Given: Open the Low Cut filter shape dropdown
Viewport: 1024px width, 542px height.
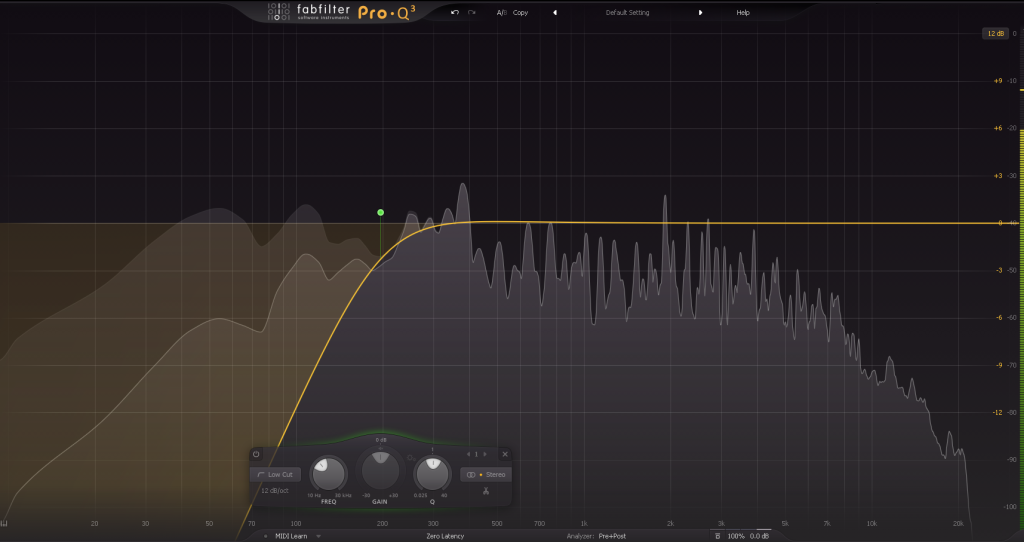Looking at the screenshot, I should click(275, 474).
